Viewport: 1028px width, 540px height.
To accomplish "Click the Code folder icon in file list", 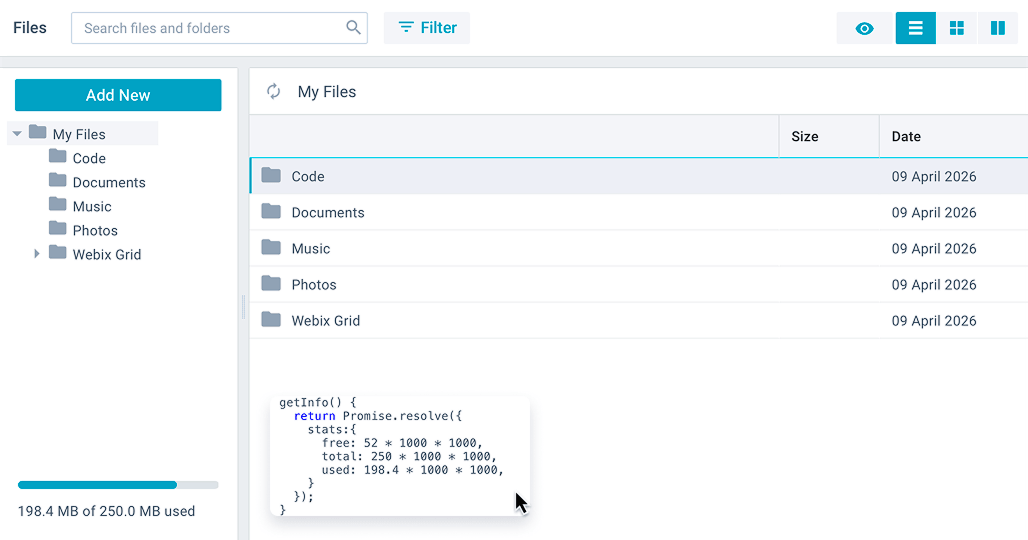I will pos(271,176).
